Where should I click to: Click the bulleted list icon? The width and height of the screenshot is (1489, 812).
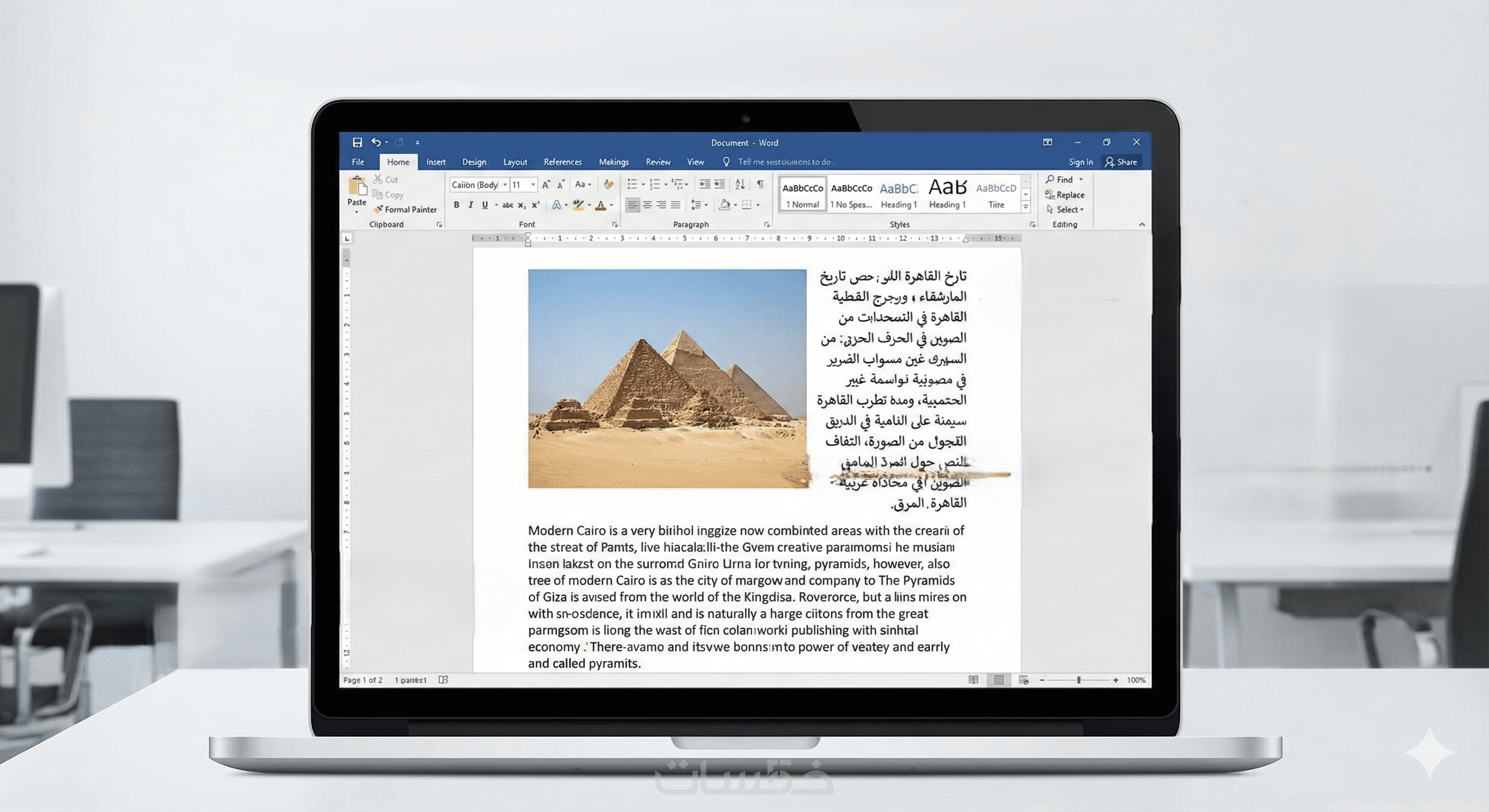pyautogui.click(x=632, y=184)
